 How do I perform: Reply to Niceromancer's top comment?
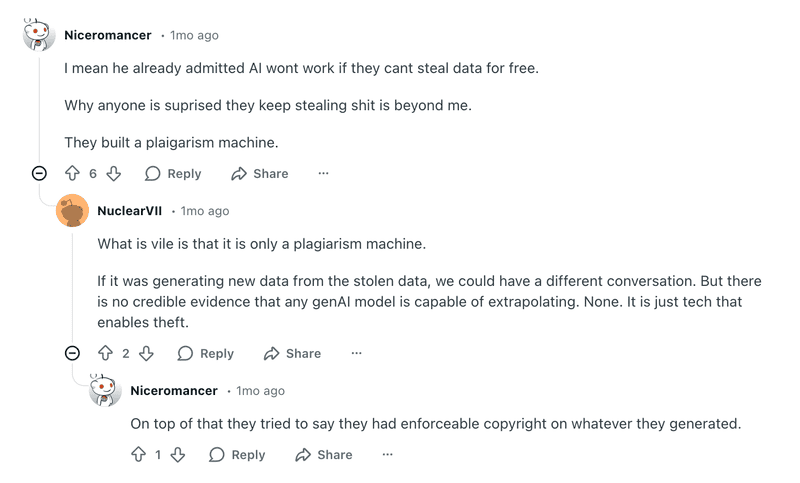(x=173, y=173)
